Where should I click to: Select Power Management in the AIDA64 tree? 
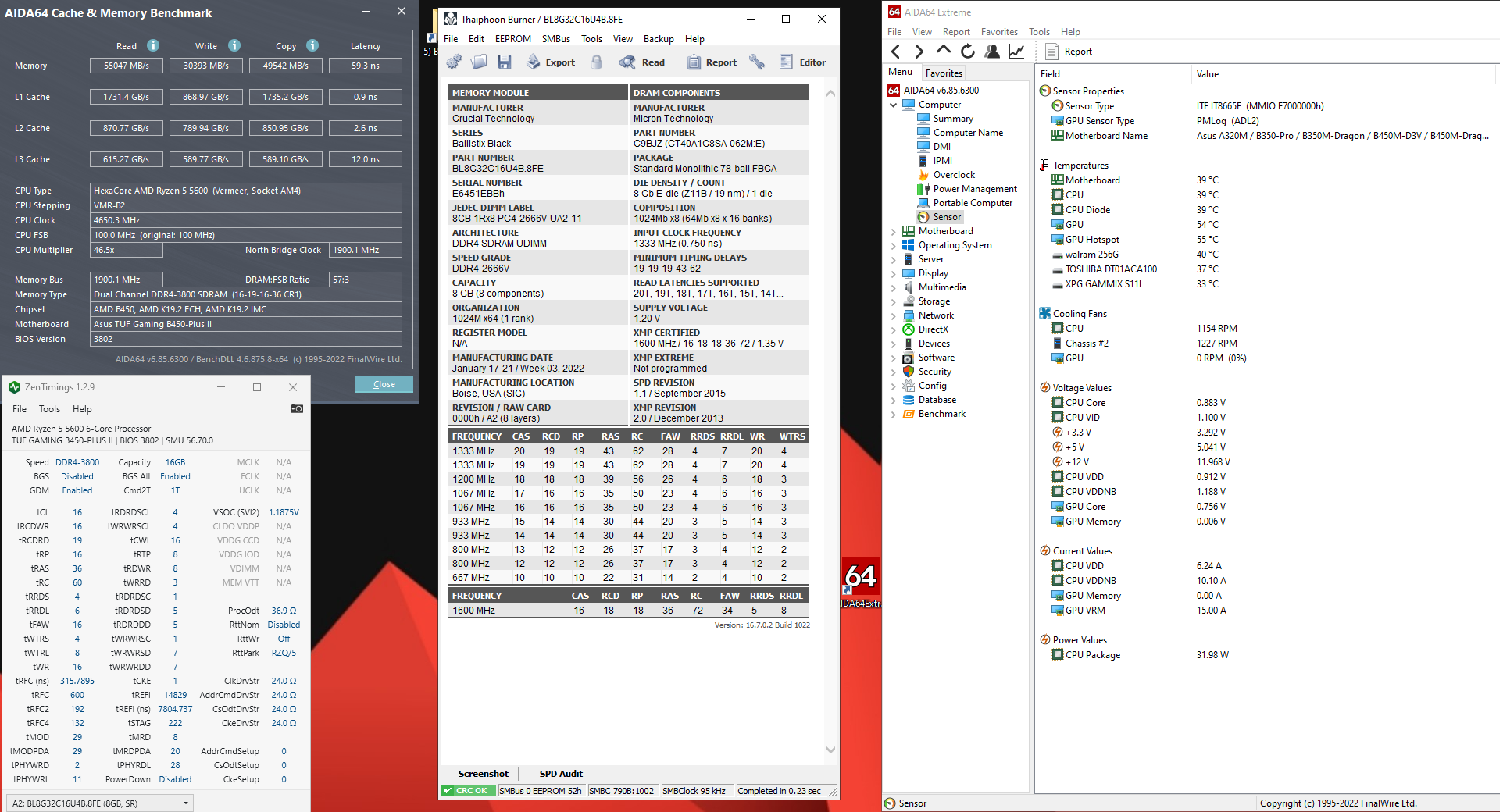pos(974,189)
